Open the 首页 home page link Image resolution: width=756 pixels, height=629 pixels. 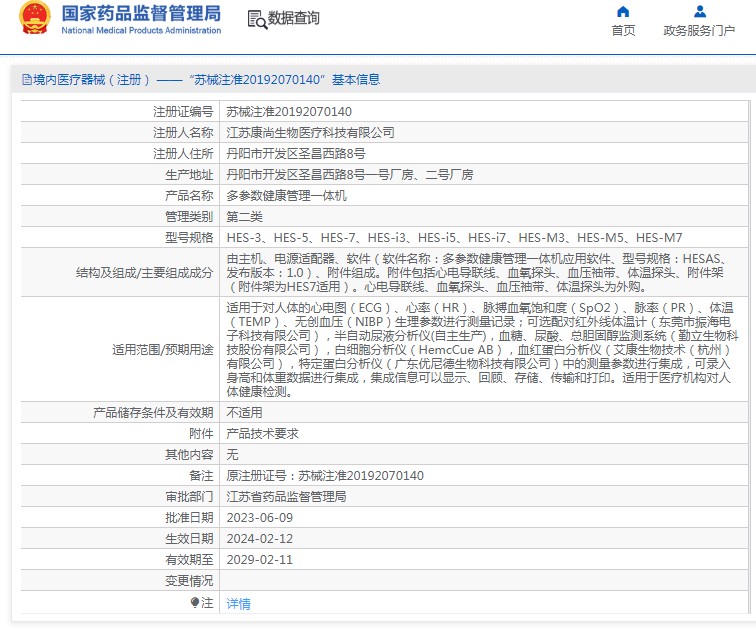point(623,30)
